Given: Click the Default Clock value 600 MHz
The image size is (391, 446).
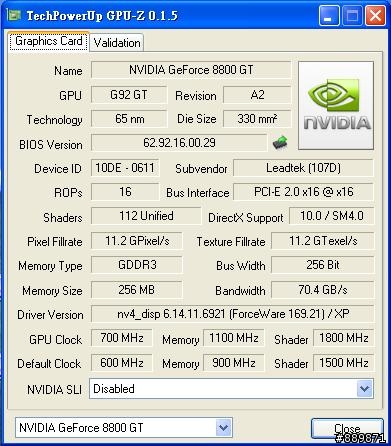Looking at the screenshot, I should click(122, 363).
